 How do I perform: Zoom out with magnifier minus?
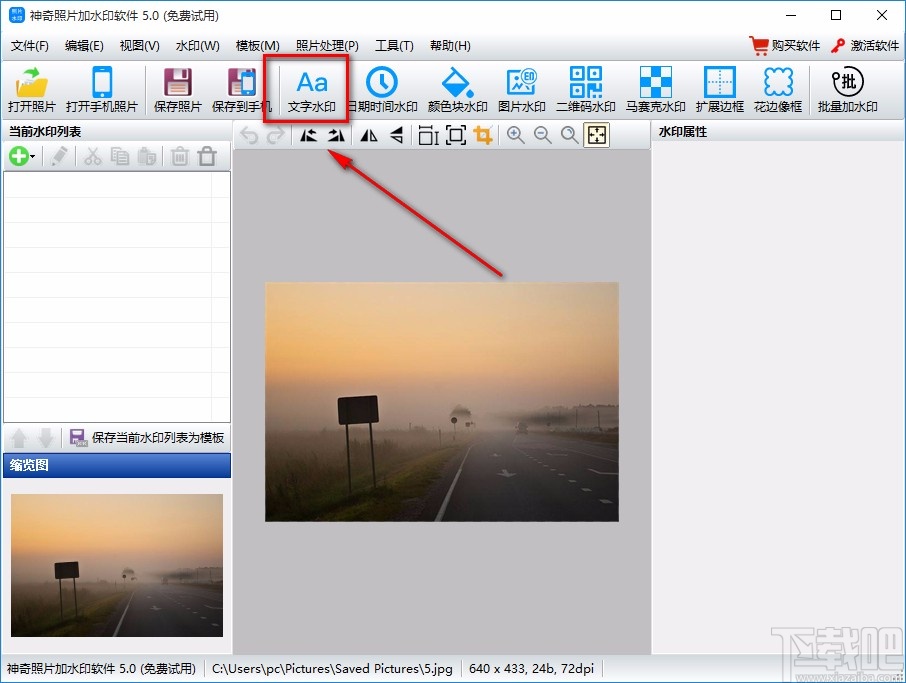click(543, 135)
